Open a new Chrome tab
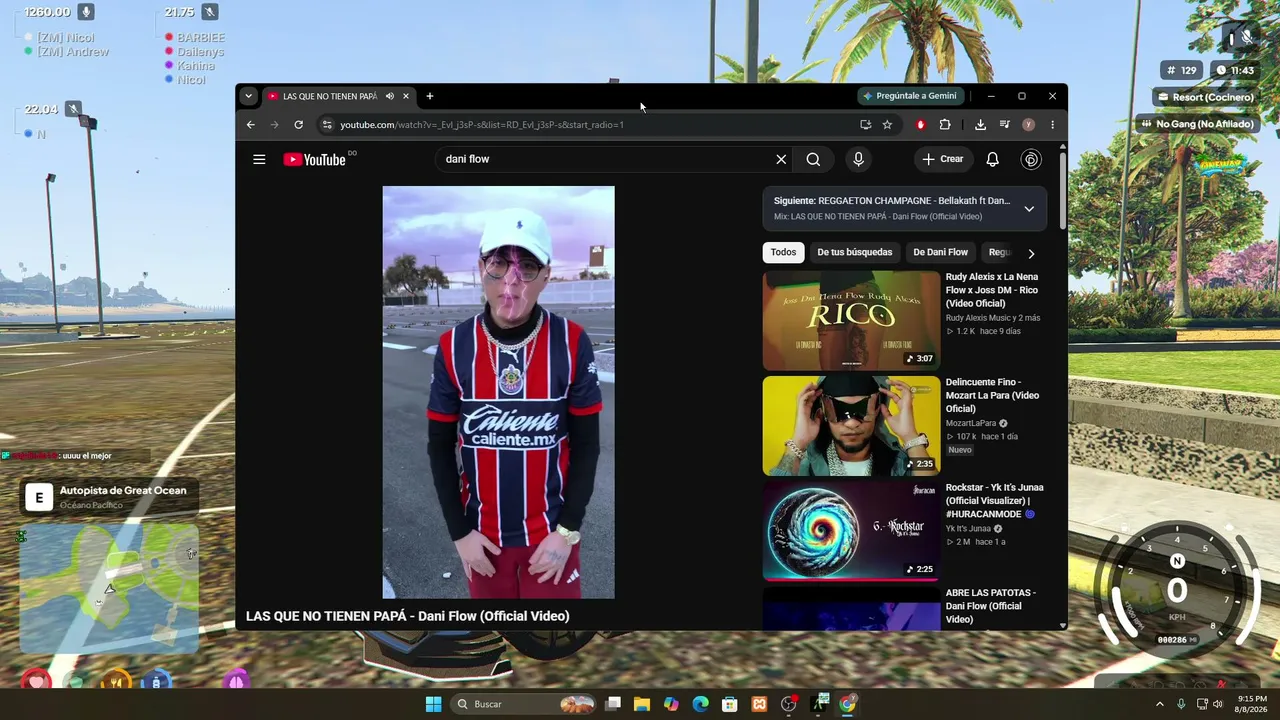The width and height of the screenshot is (1280, 720). 430,96
